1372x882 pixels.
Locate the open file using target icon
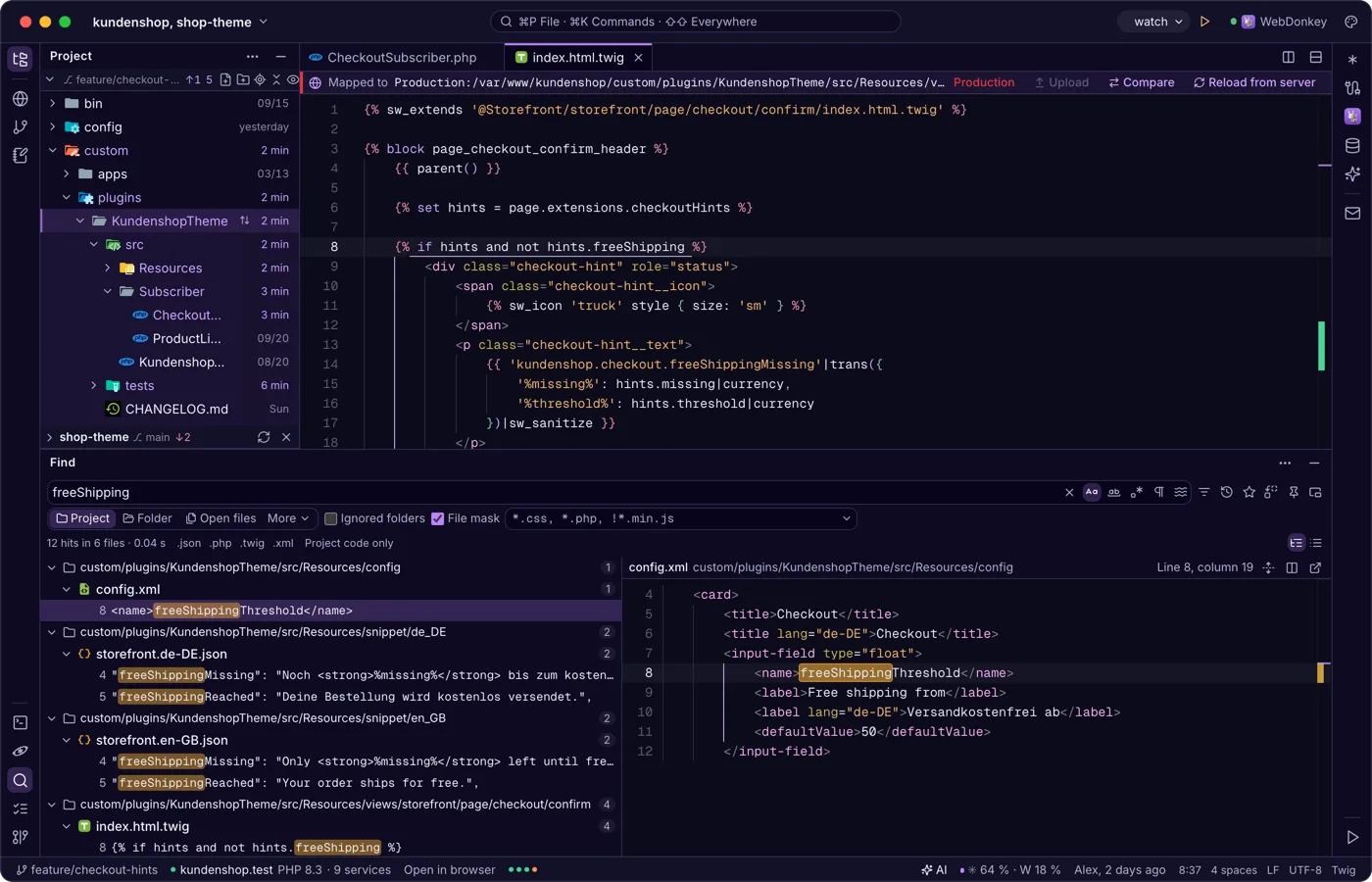click(x=260, y=80)
